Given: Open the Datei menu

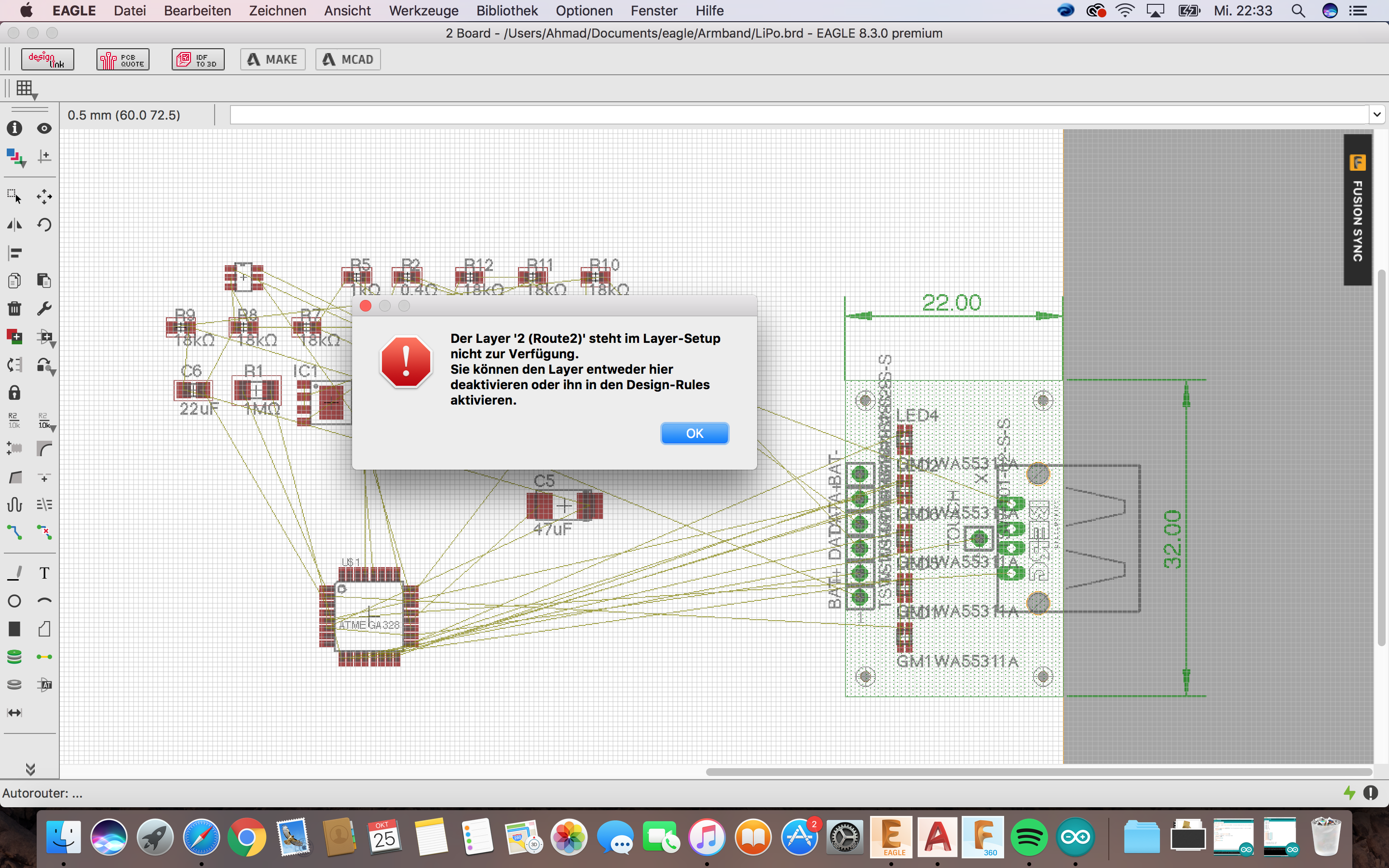Looking at the screenshot, I should pyautogui.click(x=130, y=10).
